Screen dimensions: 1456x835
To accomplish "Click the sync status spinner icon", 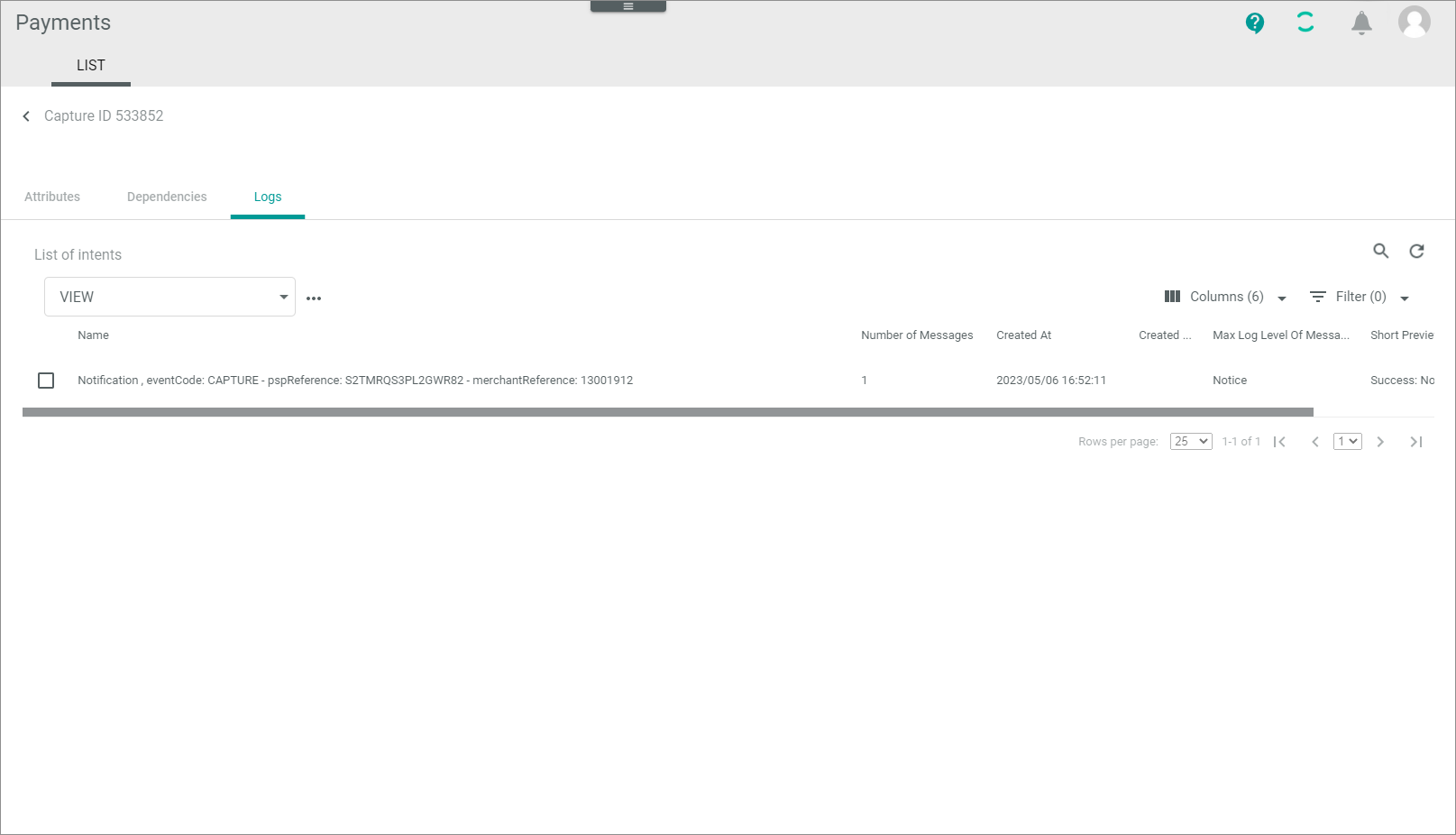I will (1305, 23).
